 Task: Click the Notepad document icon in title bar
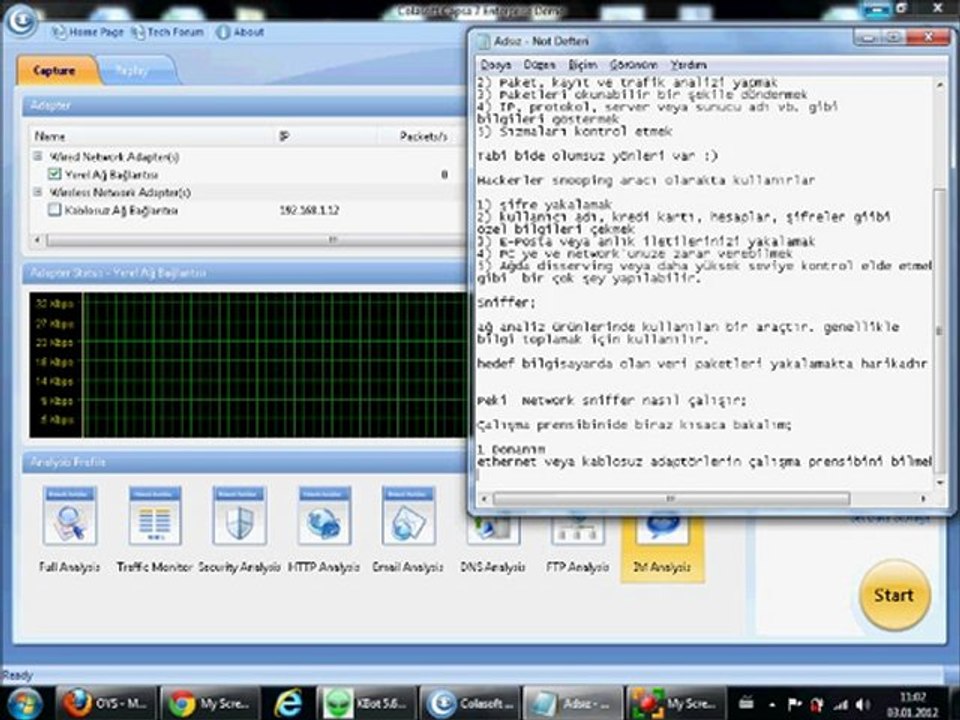coord(484,41)
